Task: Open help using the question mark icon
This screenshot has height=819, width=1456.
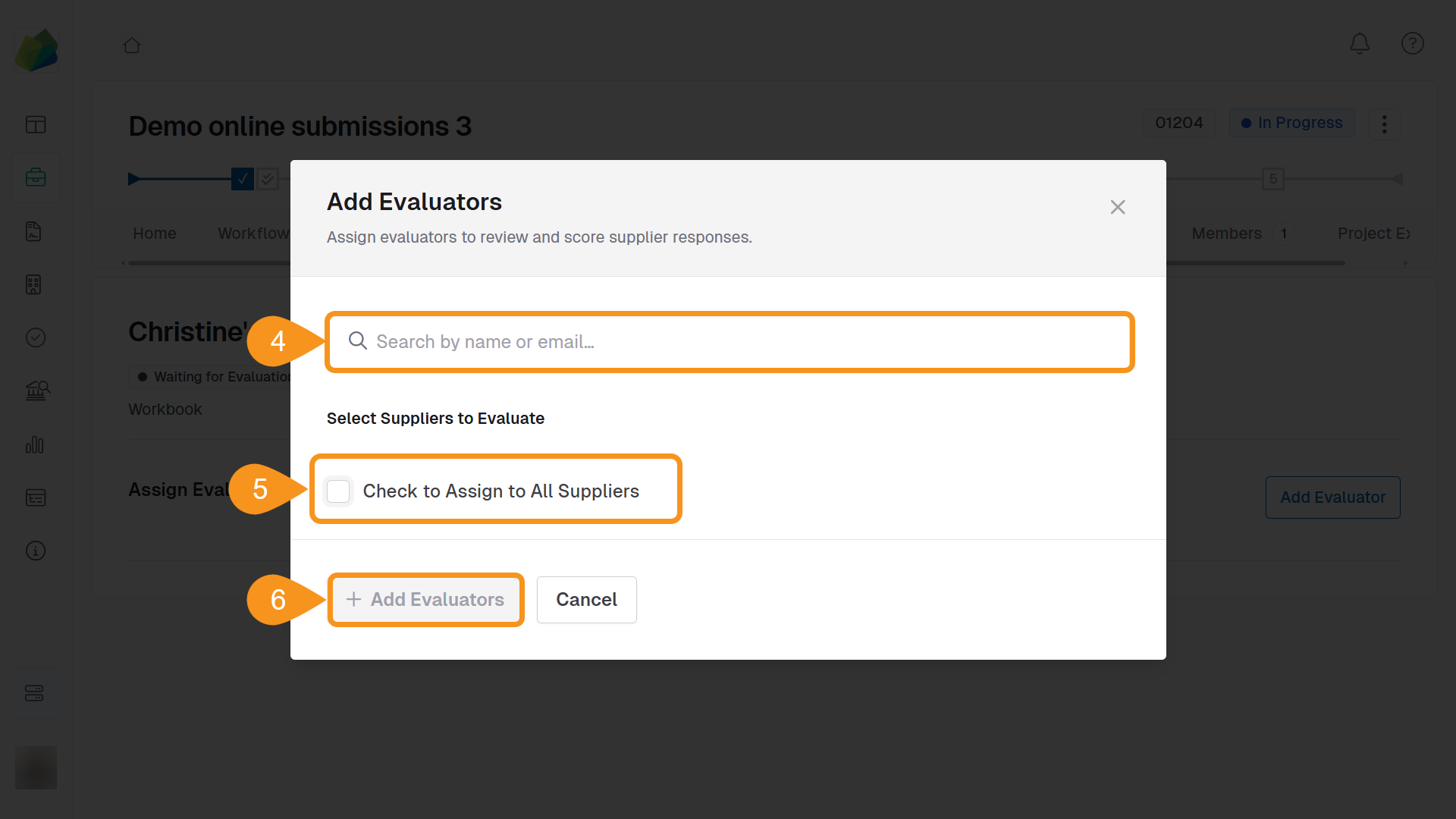Action: [x=1412, y=43]
